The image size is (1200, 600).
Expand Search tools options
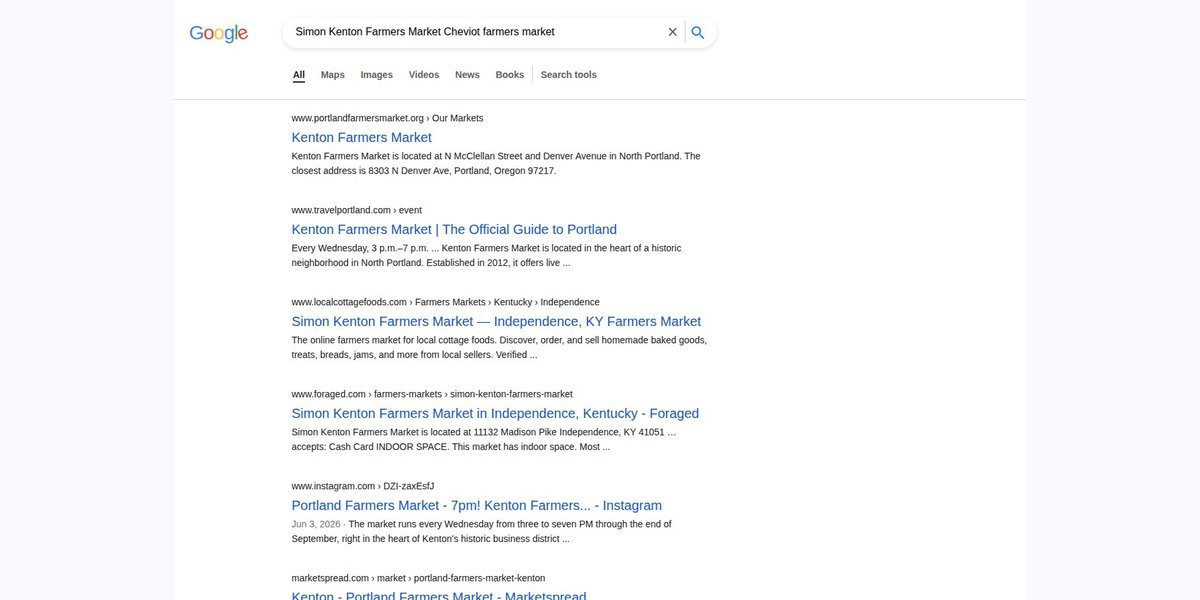(569, 75)
